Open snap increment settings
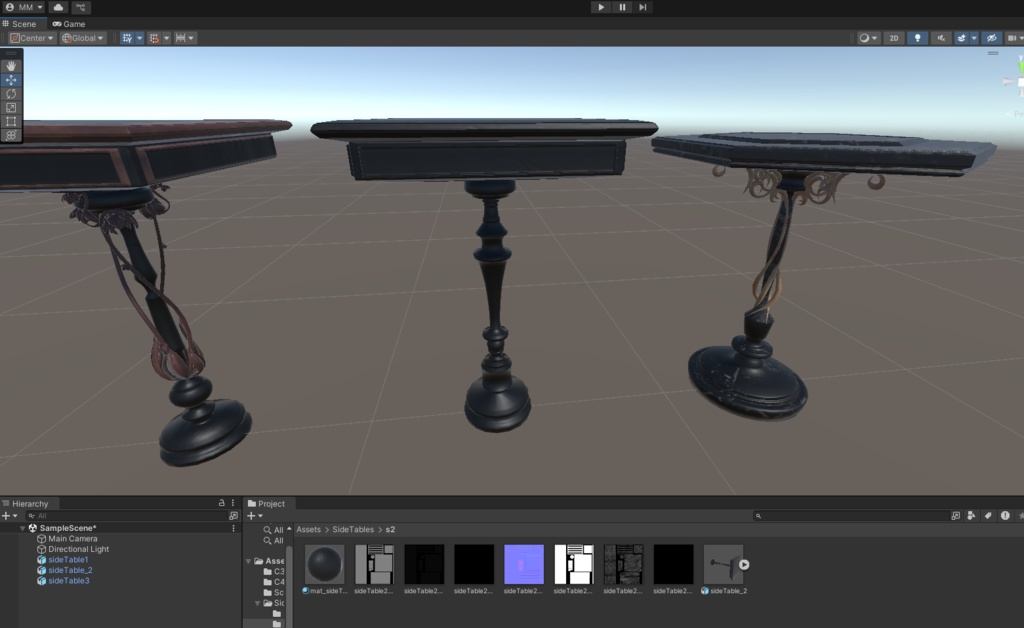 185,38
